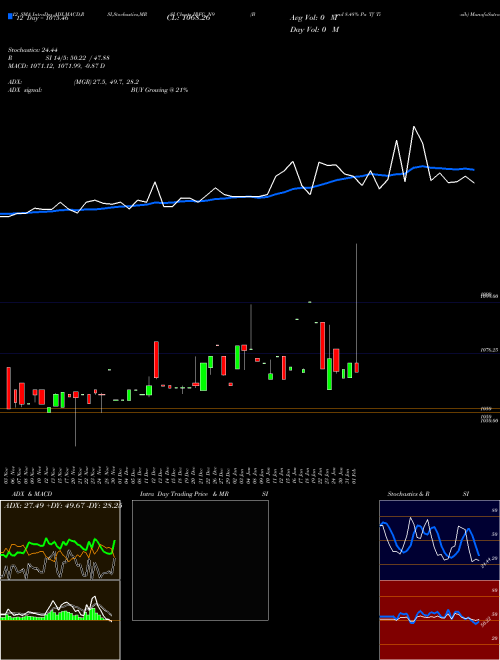Open the red RSI oscillator panel

439,620
